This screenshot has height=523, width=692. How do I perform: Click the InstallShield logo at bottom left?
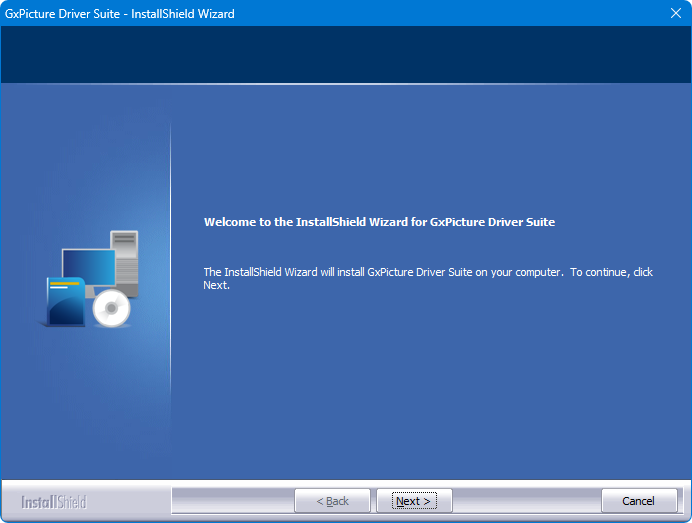pos(54,501)
